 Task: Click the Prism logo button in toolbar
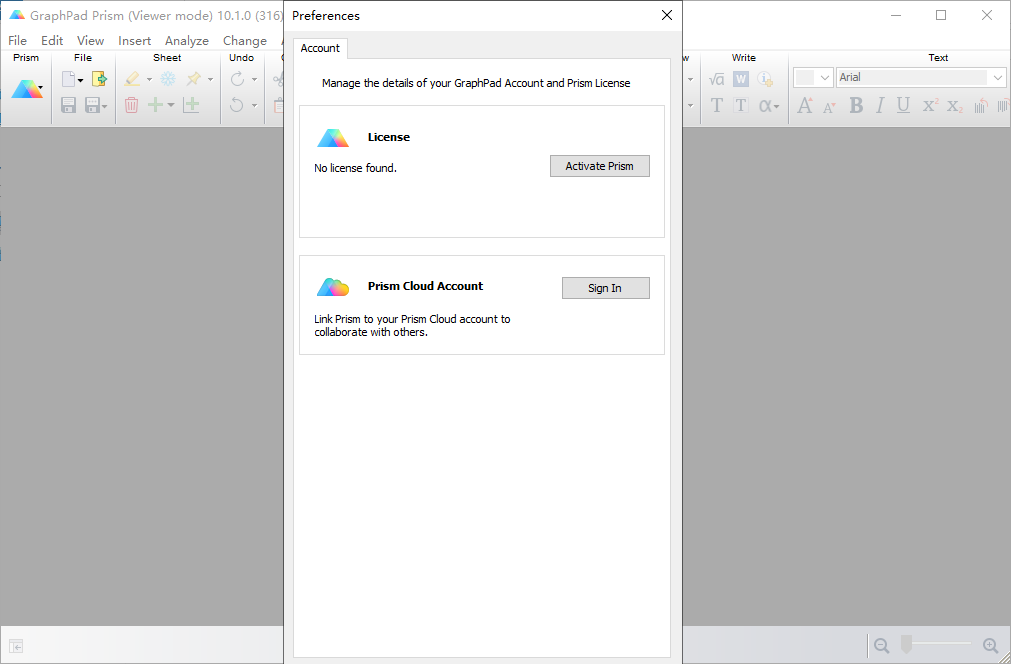point(26,89)
